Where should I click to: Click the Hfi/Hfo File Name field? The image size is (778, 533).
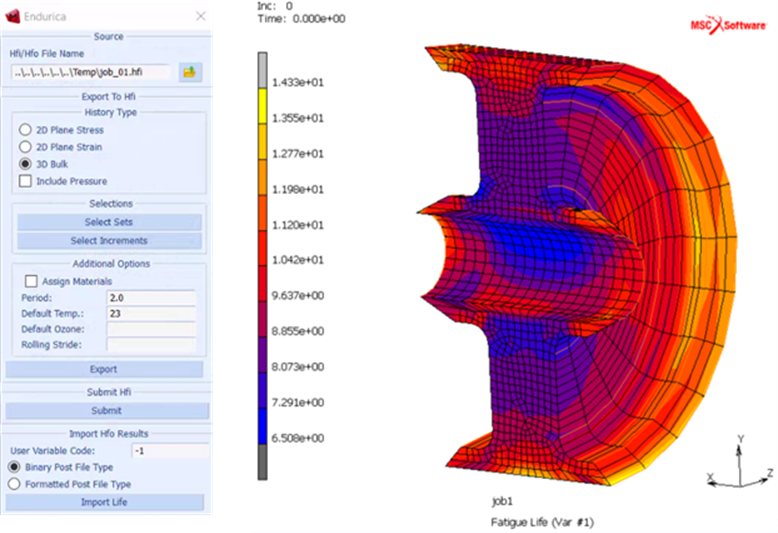click(x=91, y=72)
